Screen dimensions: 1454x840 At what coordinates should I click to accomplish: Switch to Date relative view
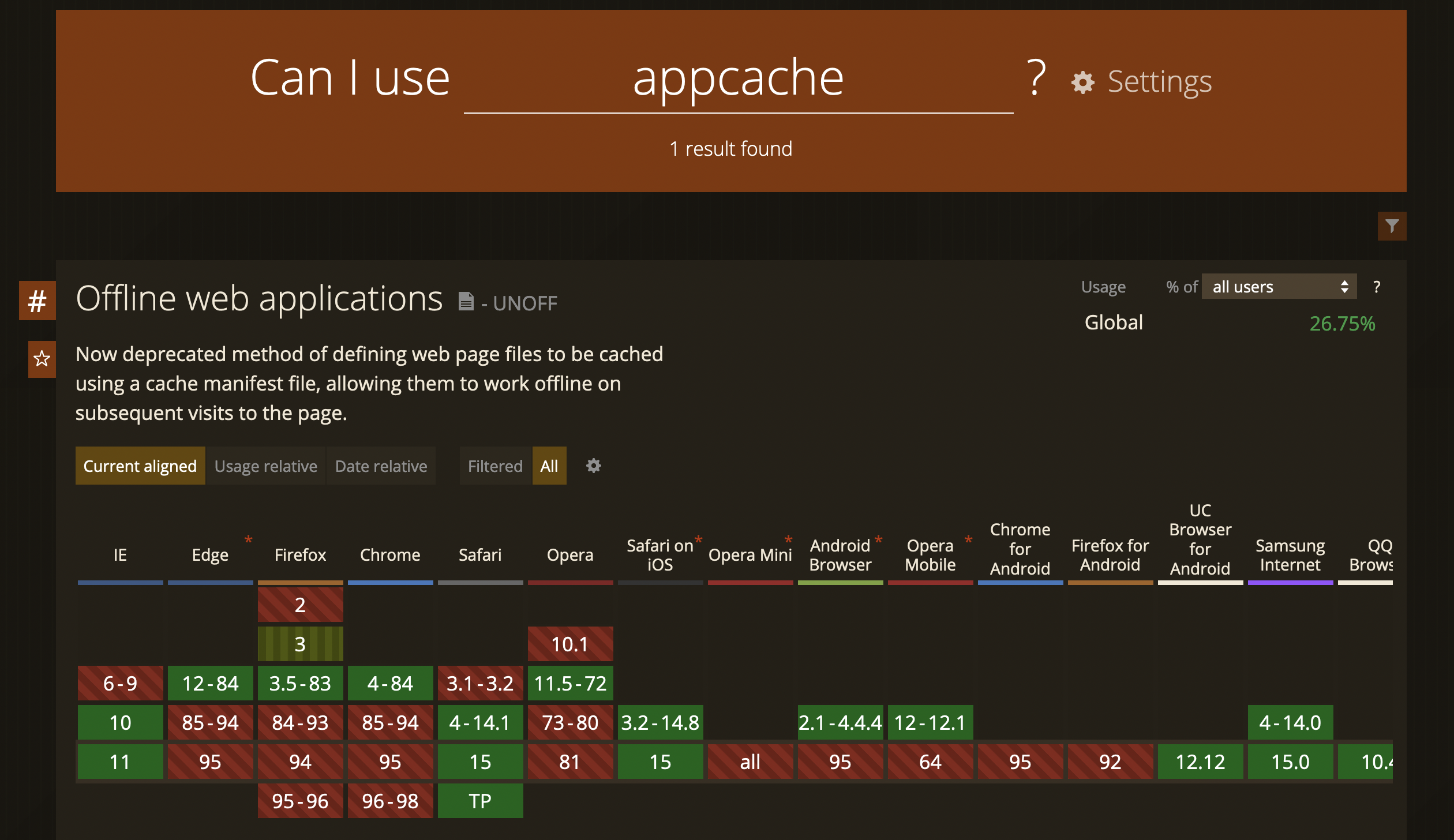pyautogui.click(x=381, y=466)
